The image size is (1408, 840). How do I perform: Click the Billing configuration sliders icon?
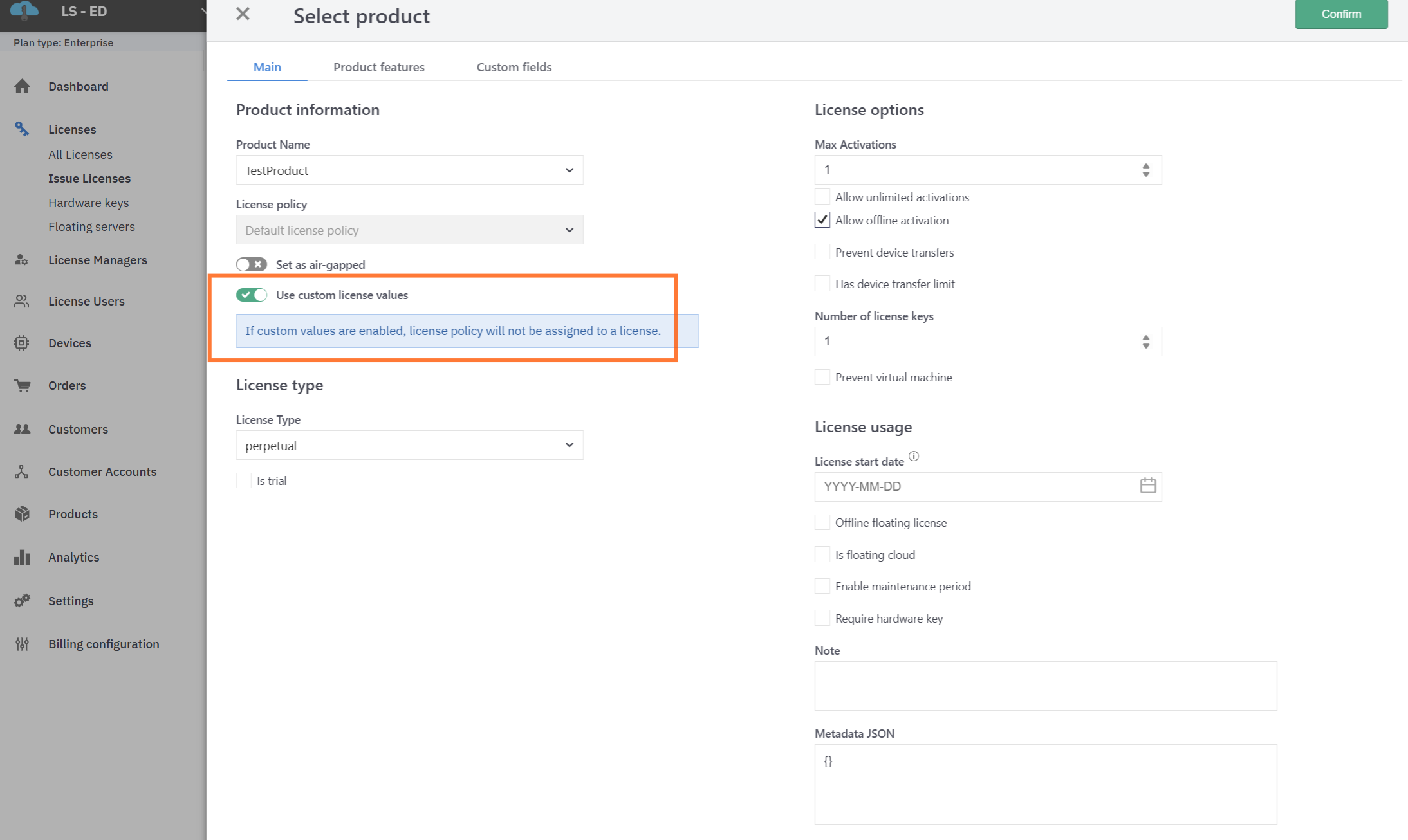click(x=23, y=644)
